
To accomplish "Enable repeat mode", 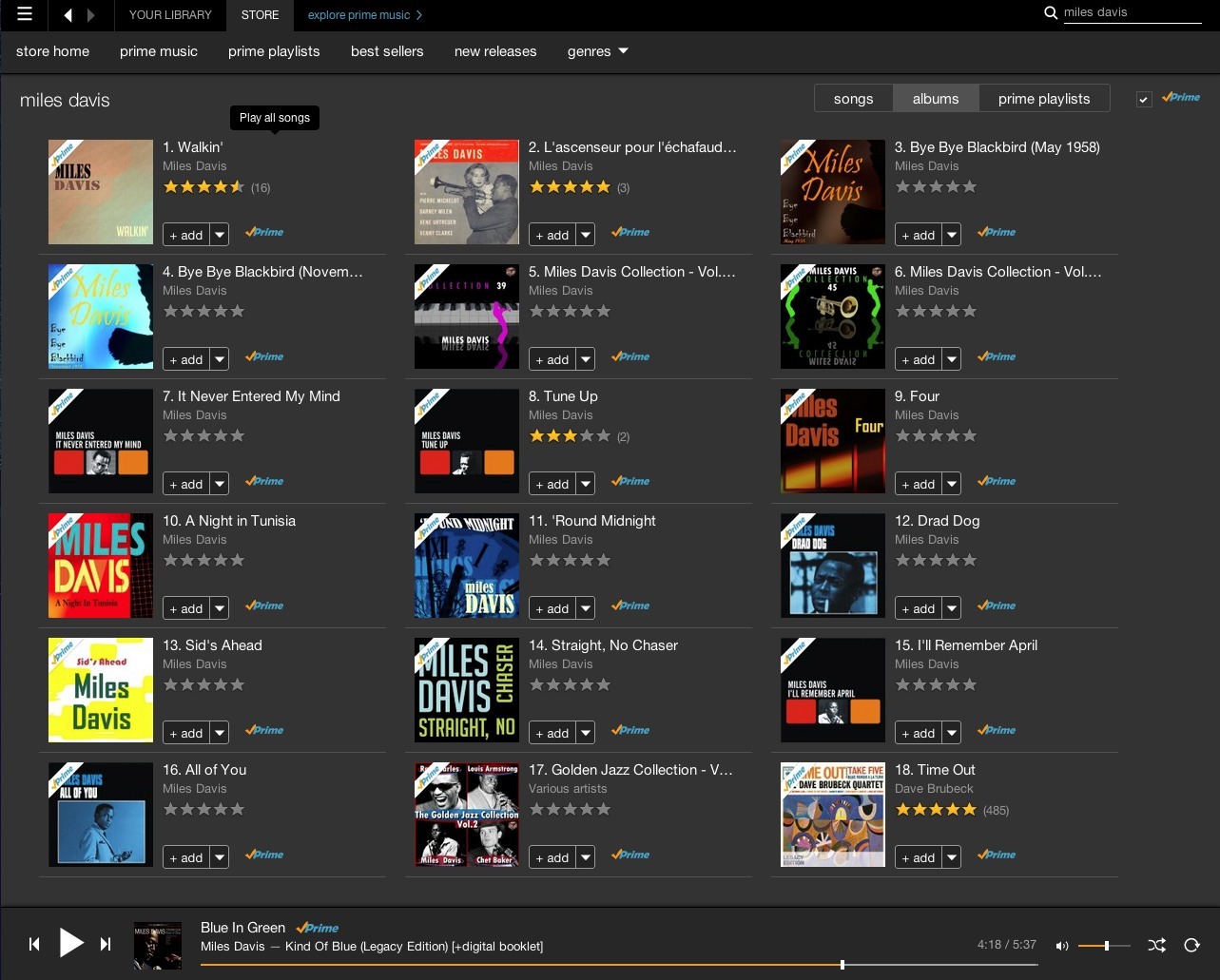I will click(x=1190, y=945).
